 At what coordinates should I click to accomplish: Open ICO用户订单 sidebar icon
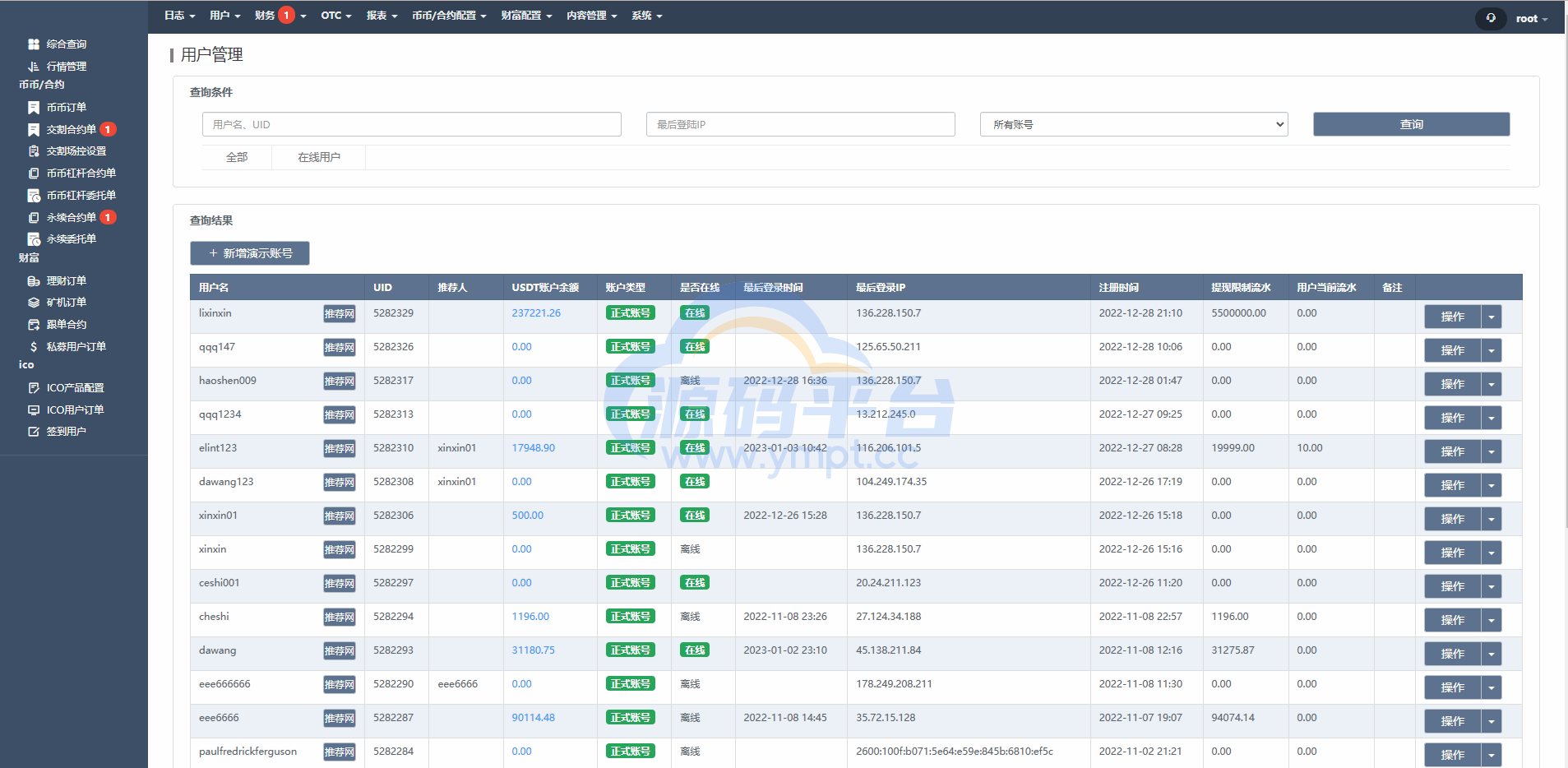point(34,410)
